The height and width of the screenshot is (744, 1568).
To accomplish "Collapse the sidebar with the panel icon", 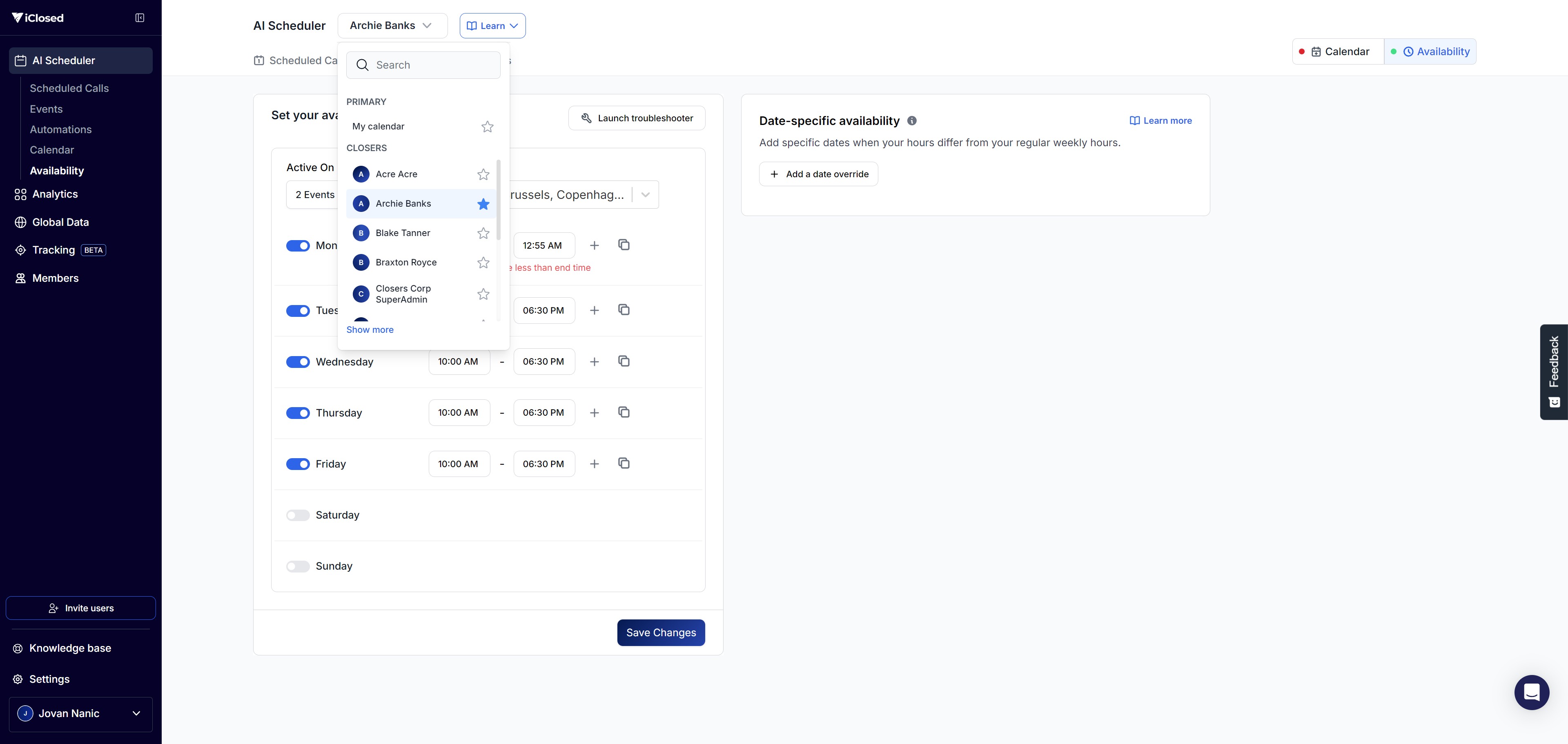I will [x=139, y=18].
